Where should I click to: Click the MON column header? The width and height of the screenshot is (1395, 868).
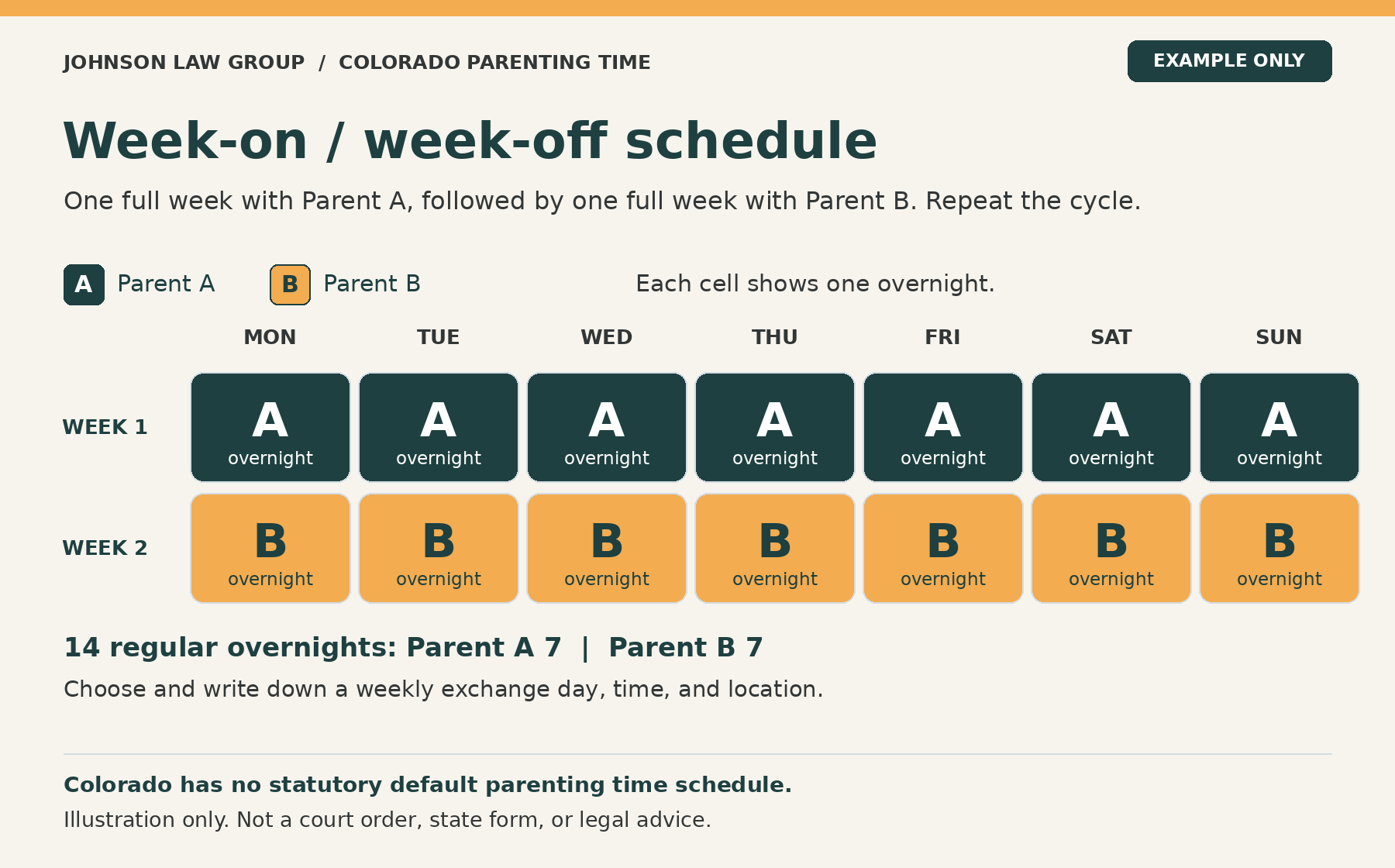[x=270, y=337]
